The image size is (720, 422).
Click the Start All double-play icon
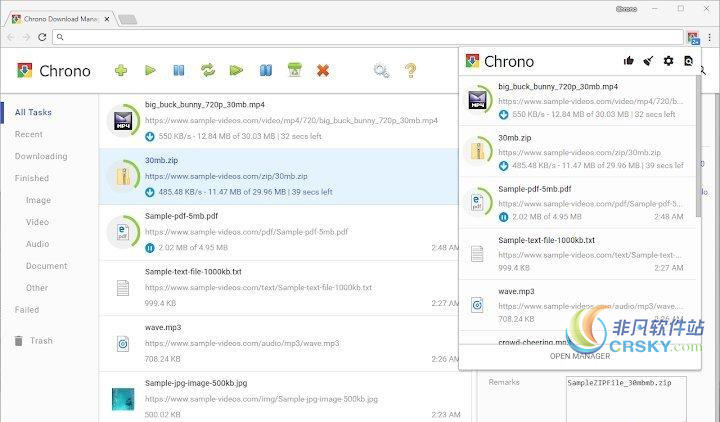(236, 70)
